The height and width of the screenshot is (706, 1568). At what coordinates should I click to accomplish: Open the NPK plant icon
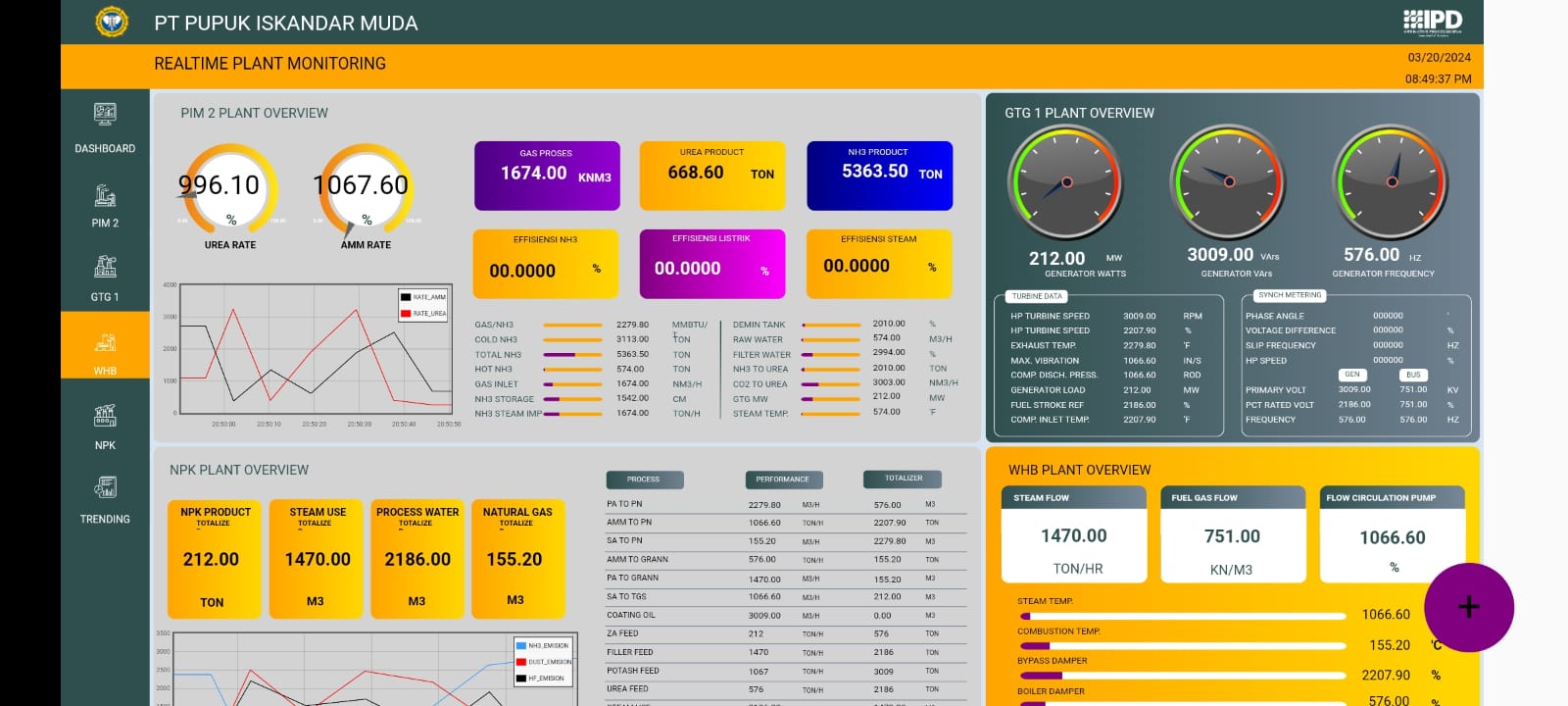pyautogui.click(x=105, y=417)
